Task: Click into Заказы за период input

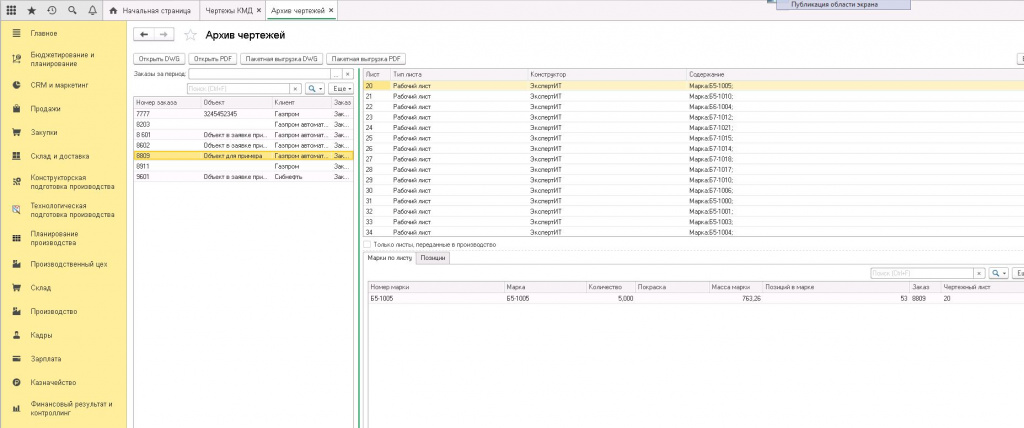Action: coord(259,74)
